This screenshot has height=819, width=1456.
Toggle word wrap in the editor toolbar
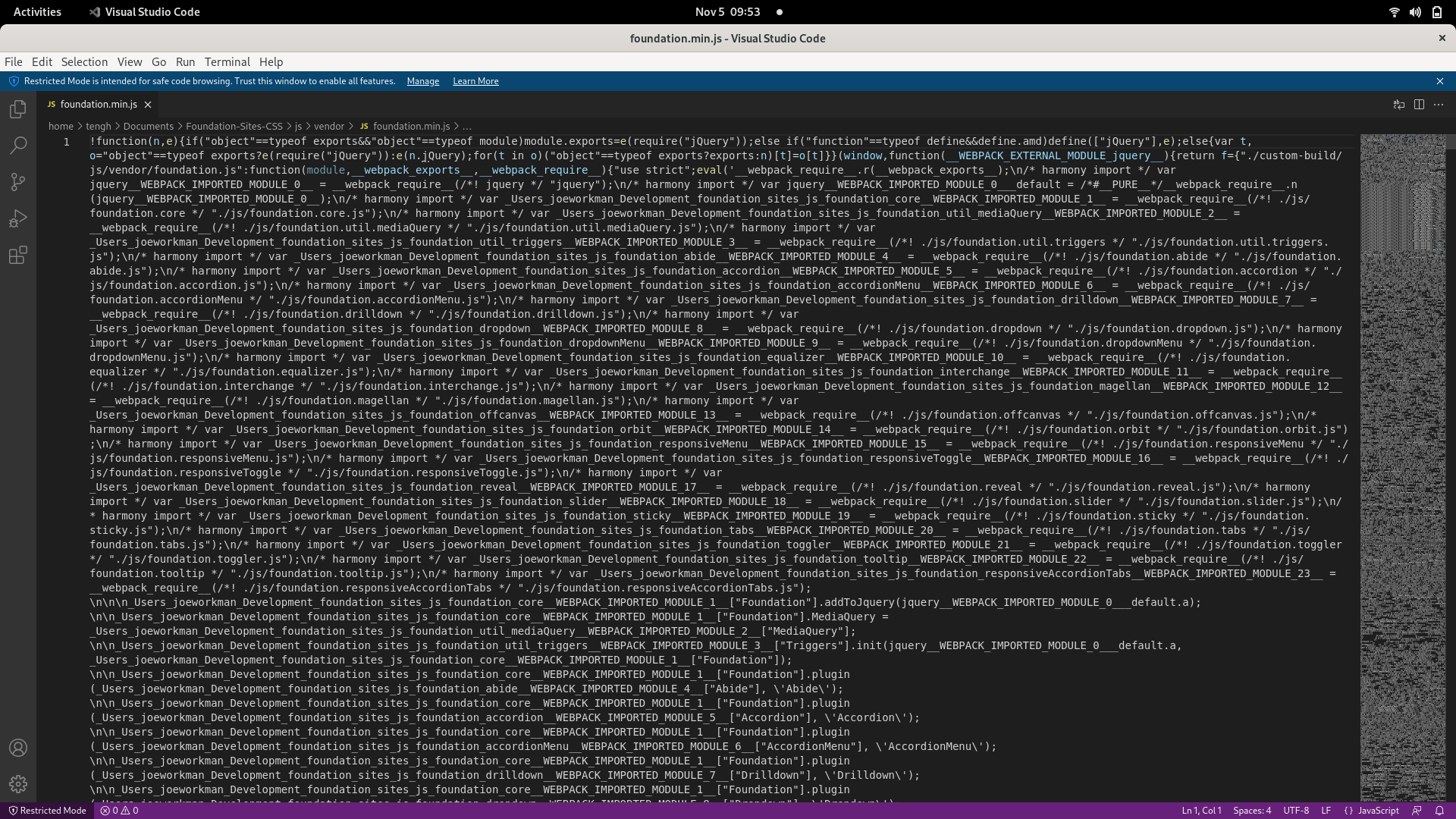point(1398,105)
